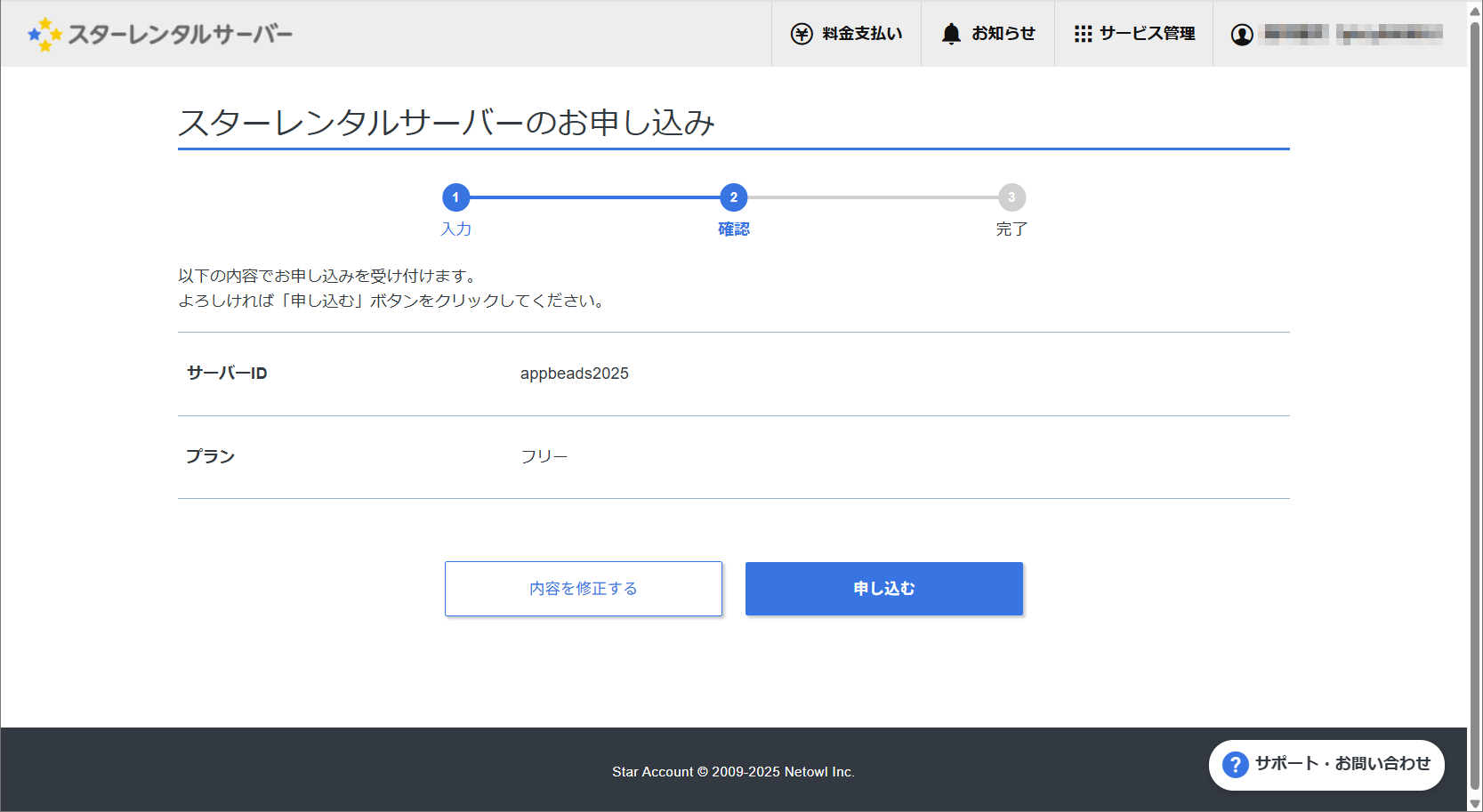Click Star Account copyright footer text
1483x812 pixels.
[733, 772]
